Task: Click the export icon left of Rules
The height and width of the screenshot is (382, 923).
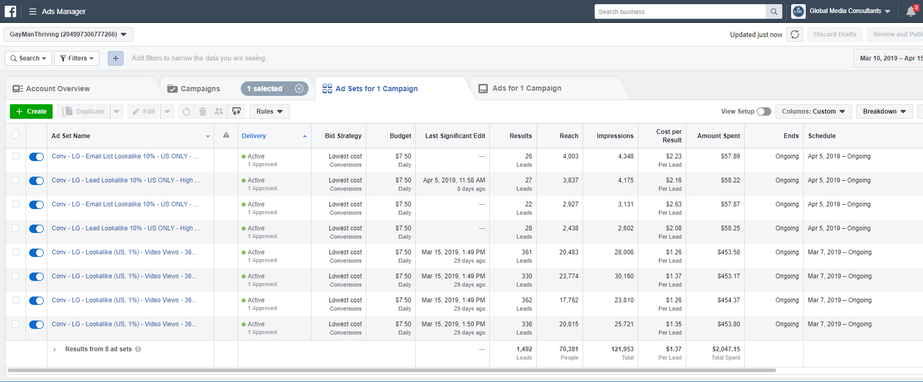Action: click(236, 111)
